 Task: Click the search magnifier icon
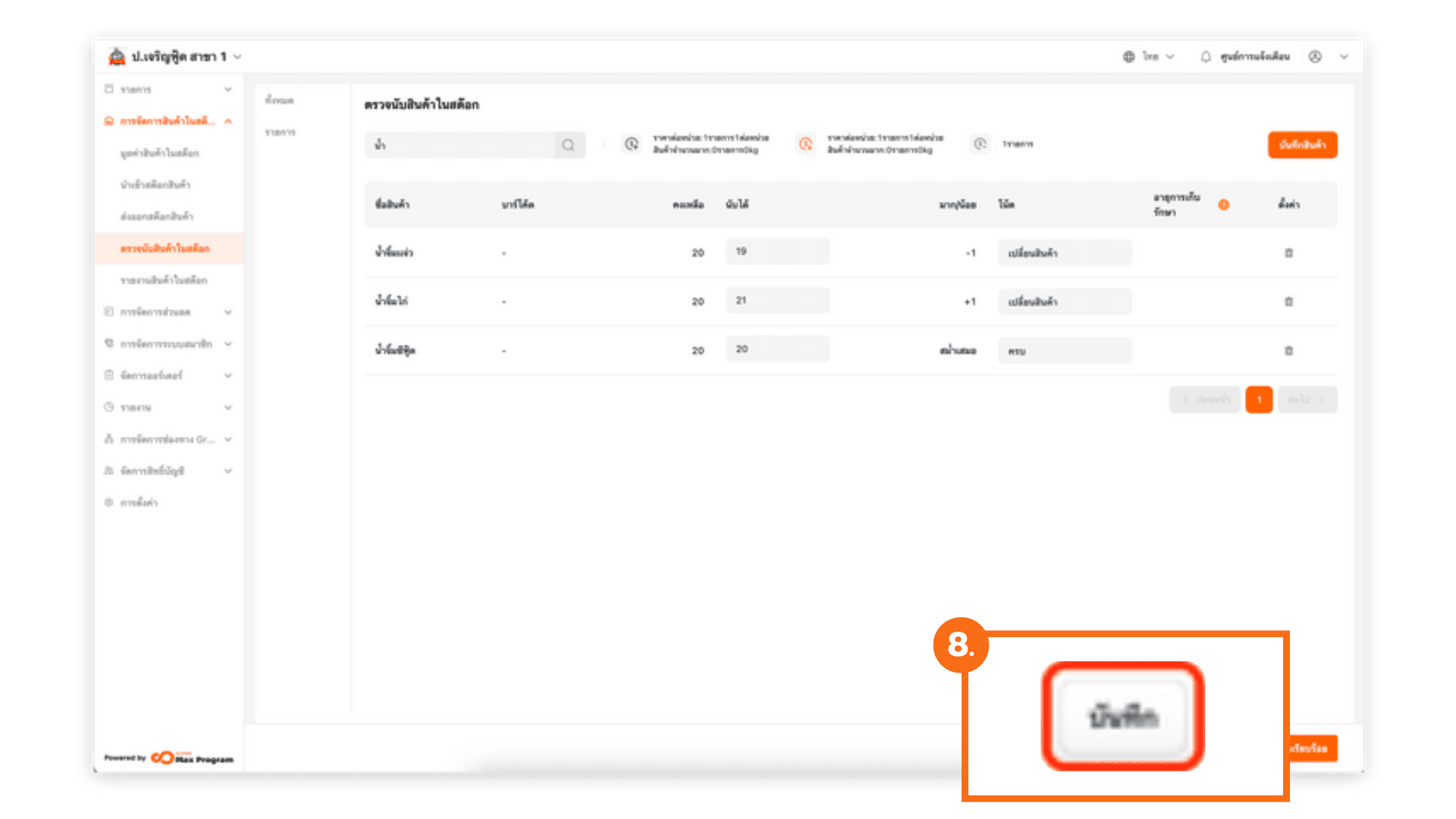[x=568, y=145]
